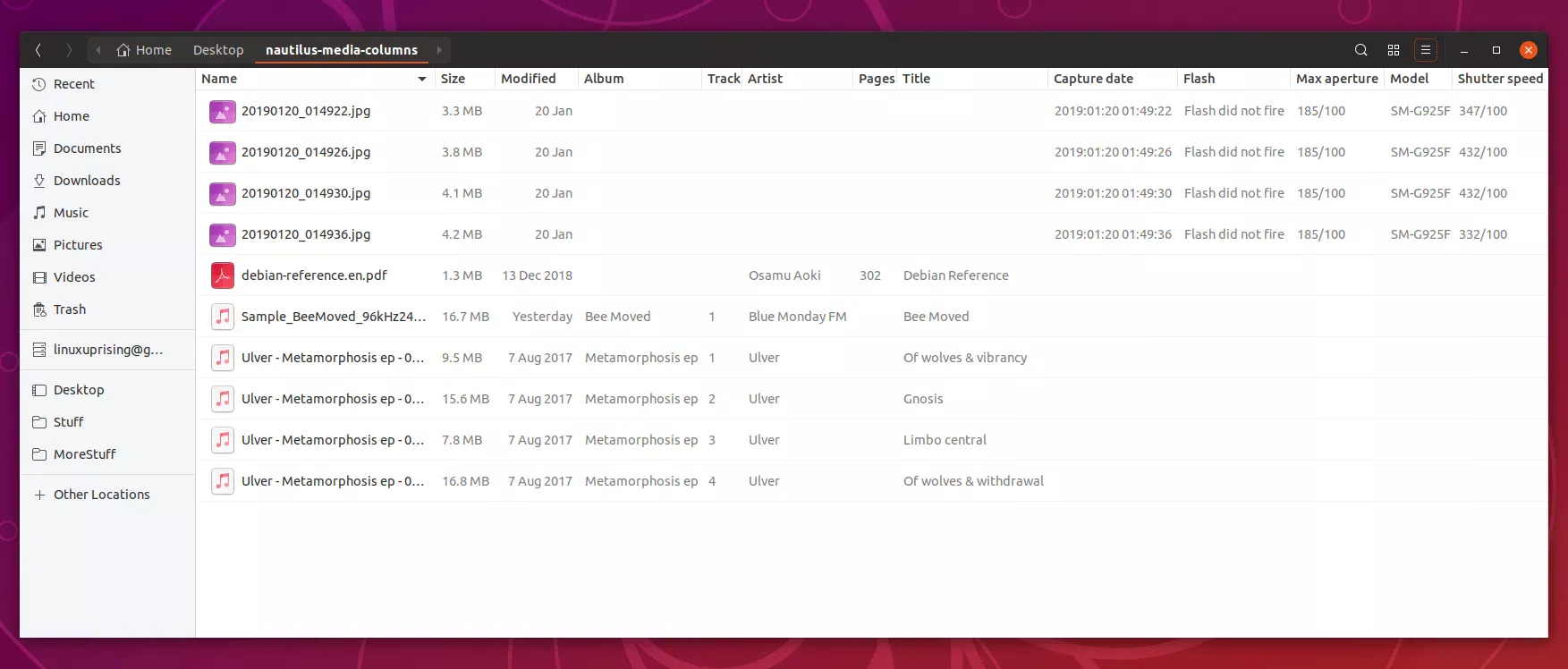Image resolution: width=1568 pixels, height=669 pixels.
Task: Open Stuff bookmark in the sidebar
Action: coord(107,422)
